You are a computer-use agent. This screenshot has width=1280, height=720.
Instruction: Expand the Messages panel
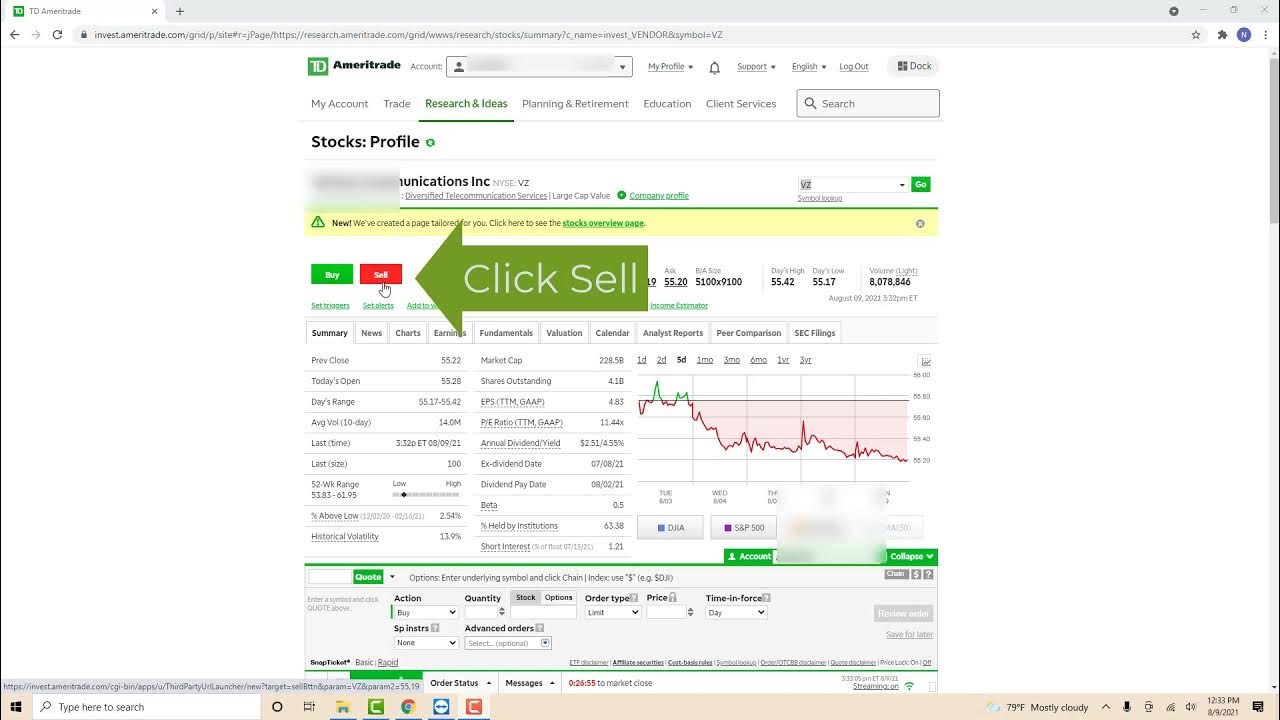pyautogui.click(x=530, y=683)
